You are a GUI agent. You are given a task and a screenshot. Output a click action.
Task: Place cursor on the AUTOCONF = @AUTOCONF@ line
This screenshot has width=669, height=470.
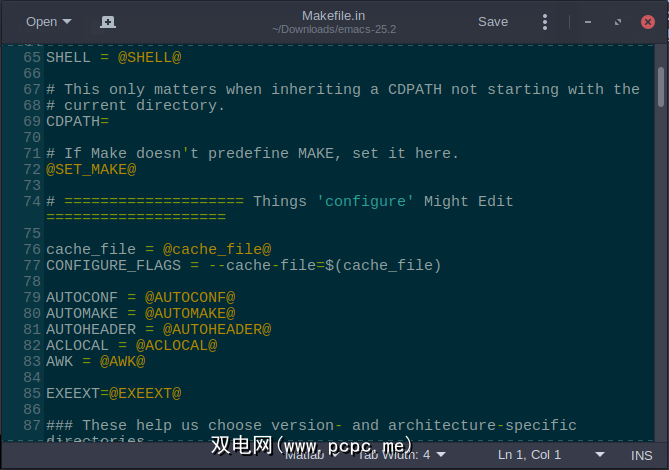click(x=140, y=297)
